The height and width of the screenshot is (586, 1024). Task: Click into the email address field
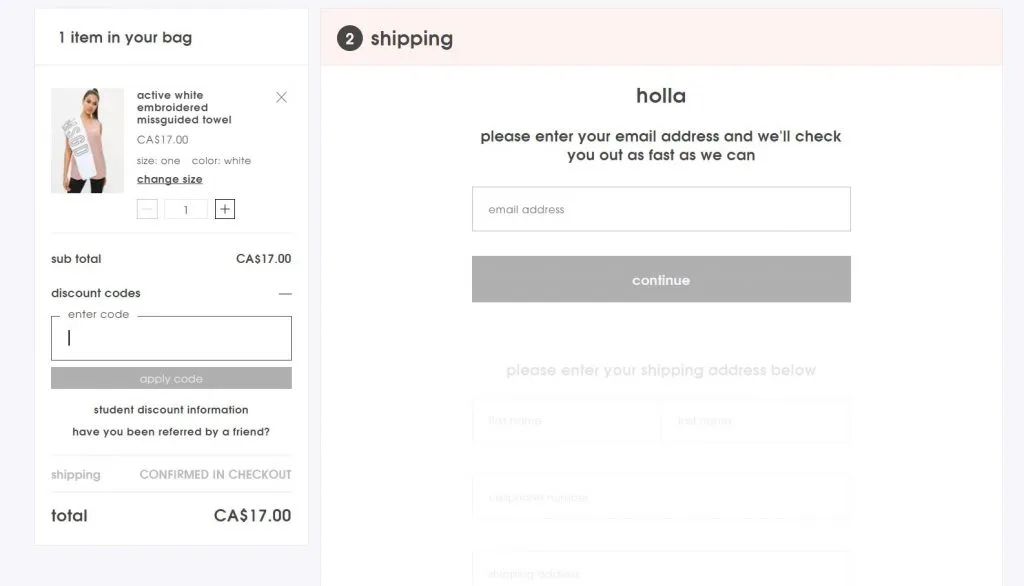coord(661,209)
